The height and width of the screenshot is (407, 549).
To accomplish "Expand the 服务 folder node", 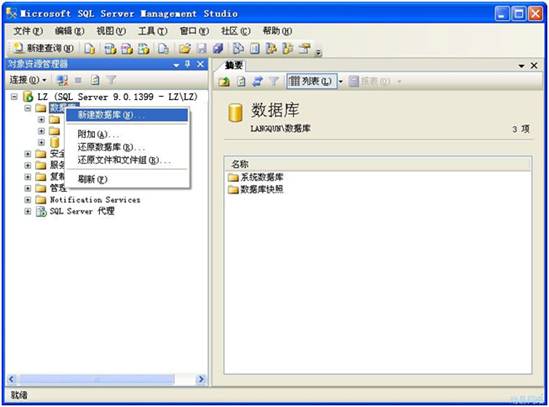I will (28, 166).
